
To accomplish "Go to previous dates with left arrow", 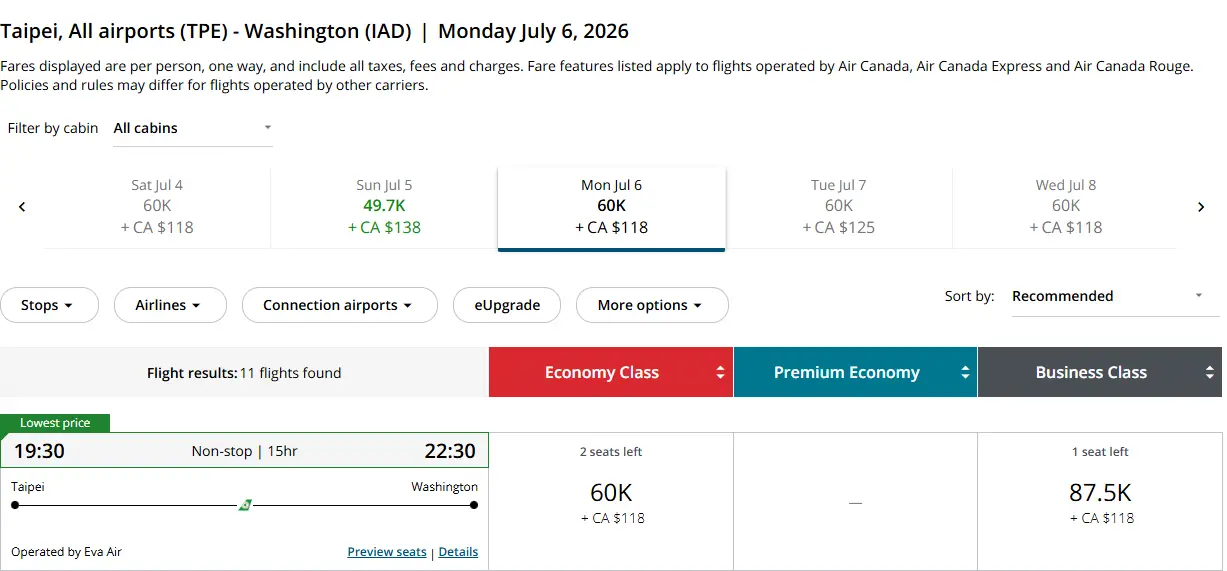I will (x=22, y=207).
